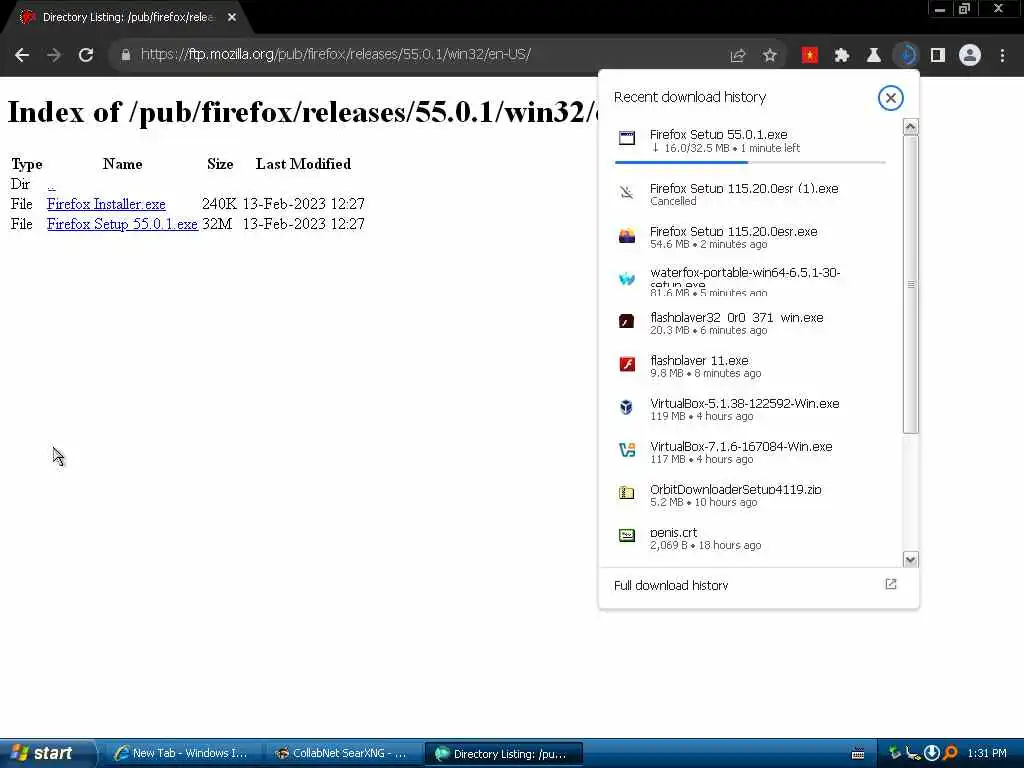Click the waterfox-portable download icon

(x=626, y=279)
